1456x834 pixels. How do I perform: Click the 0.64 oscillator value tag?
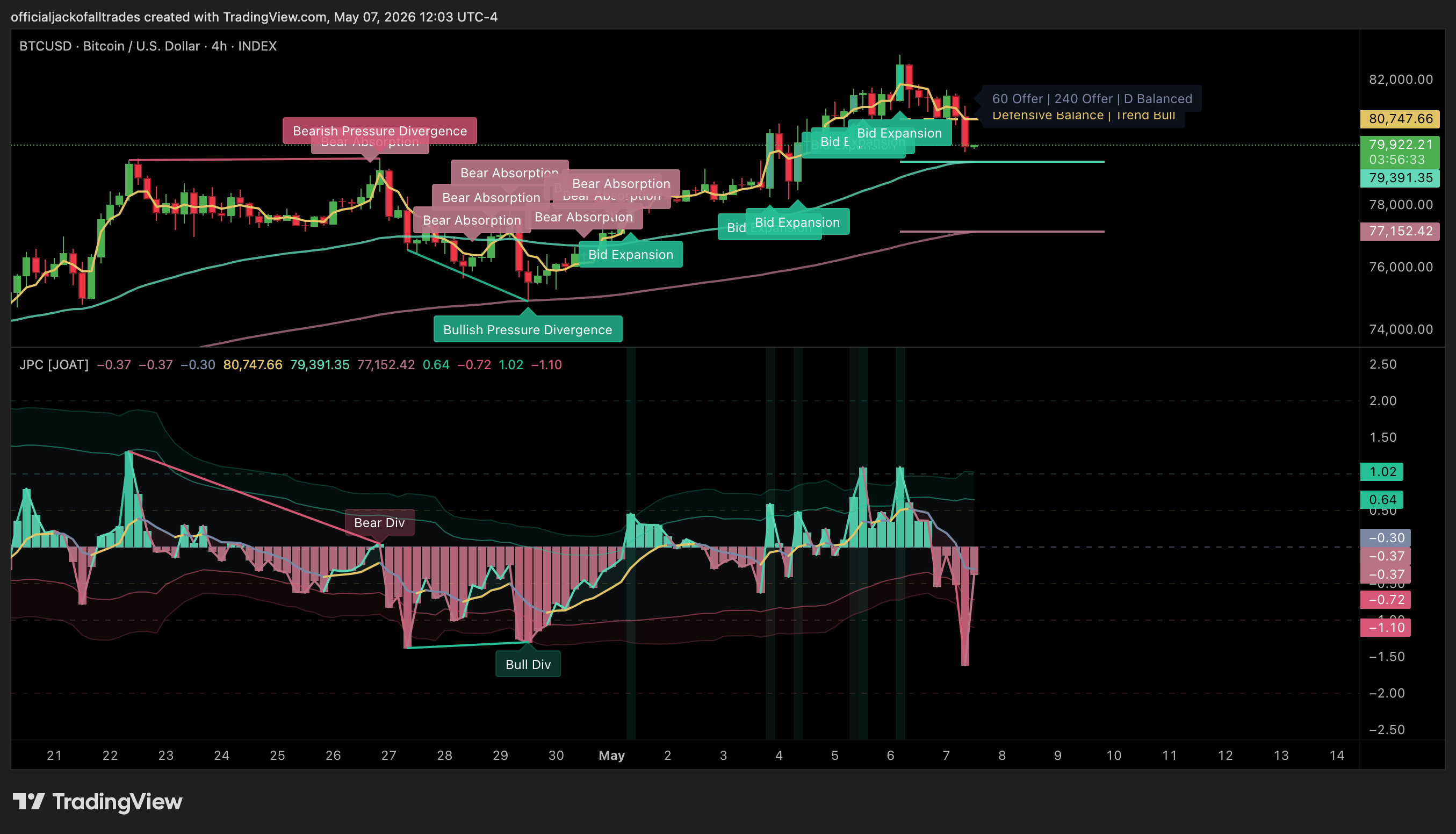pos(1382,499)
